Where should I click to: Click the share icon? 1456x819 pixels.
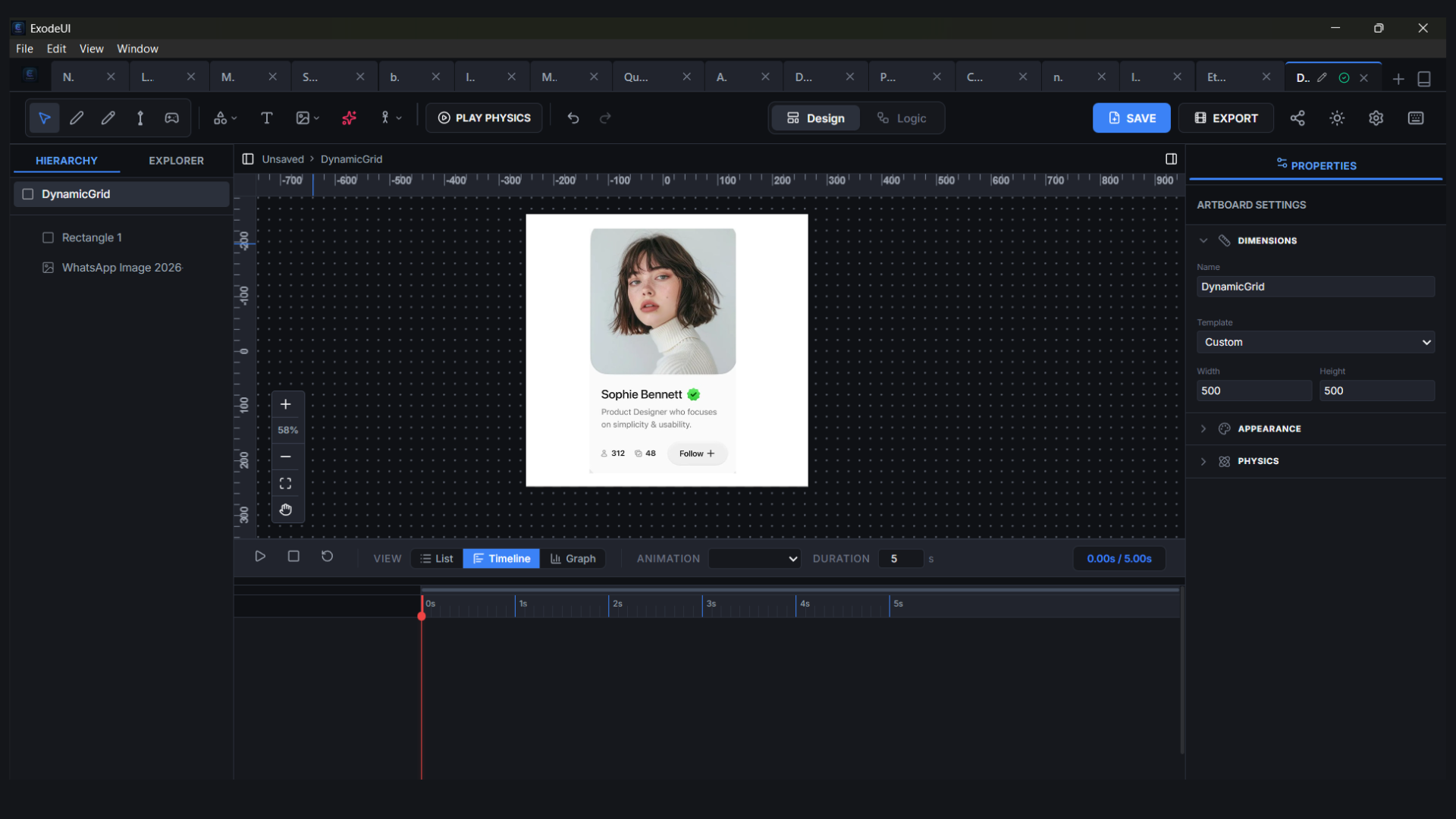pos(1298,118)
